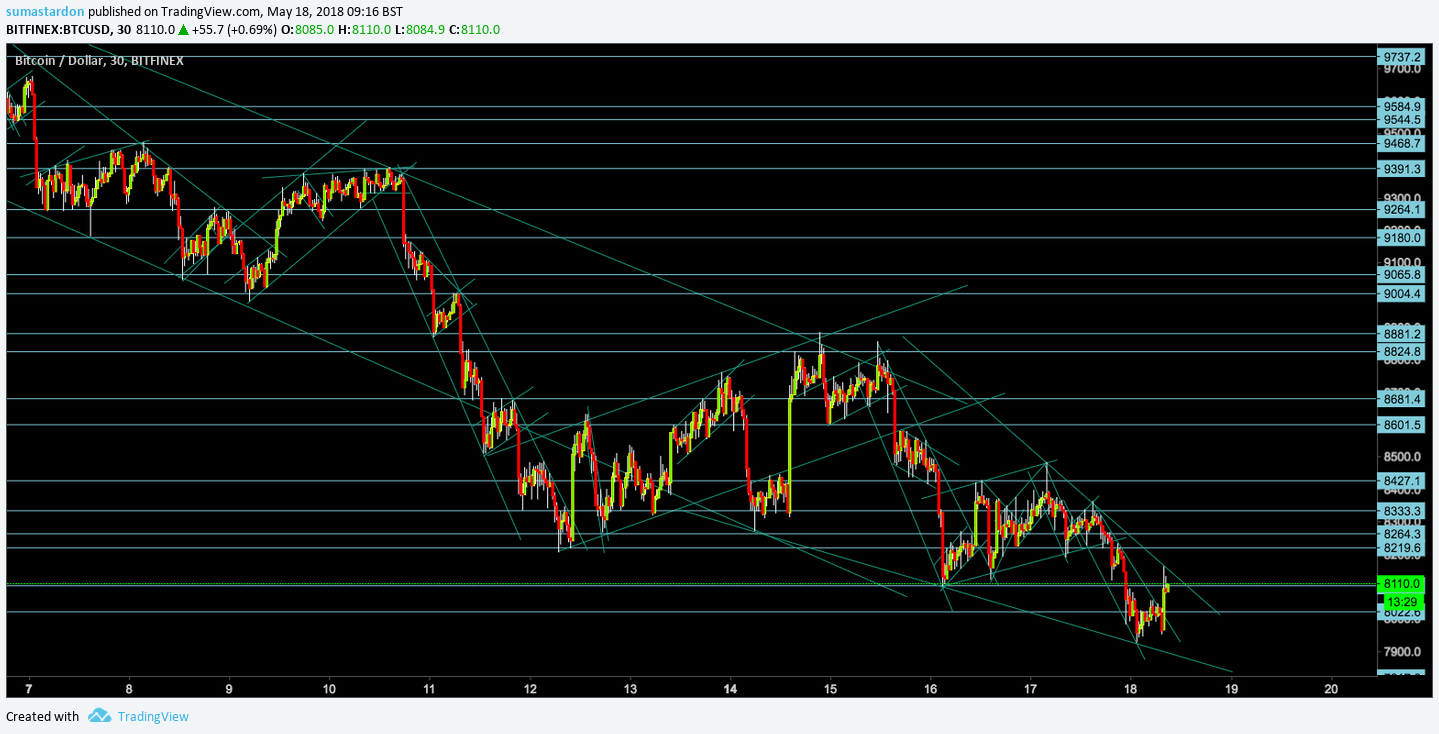Select the 9065.8 price level label
1439x734 pixels.
1399,274
